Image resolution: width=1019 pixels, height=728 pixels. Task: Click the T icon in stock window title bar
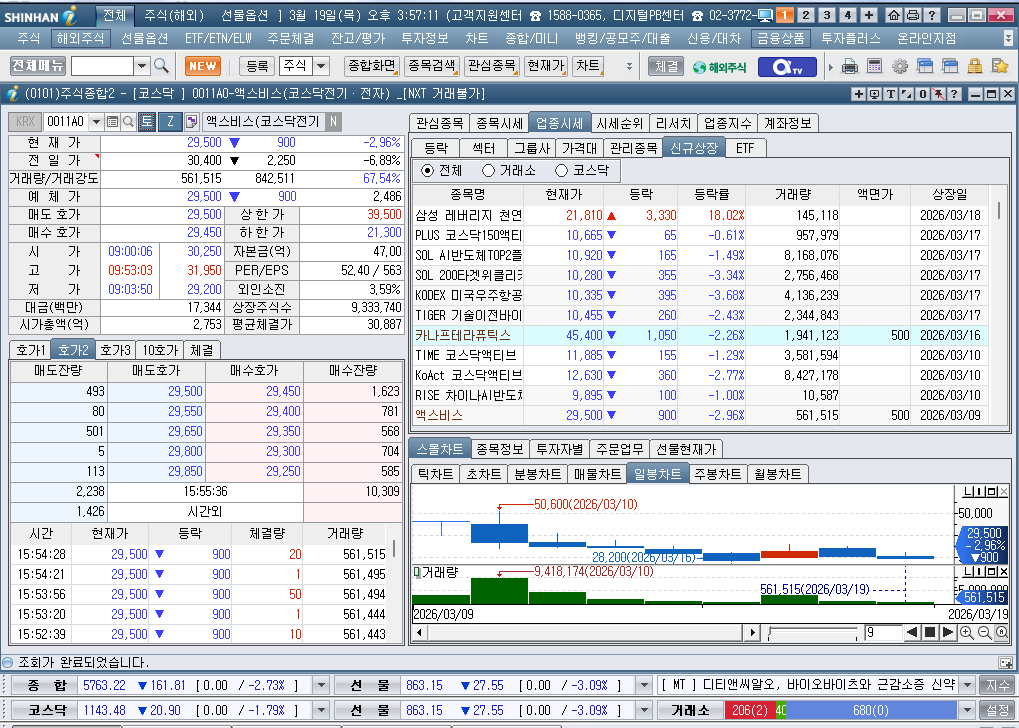point(890,94)
